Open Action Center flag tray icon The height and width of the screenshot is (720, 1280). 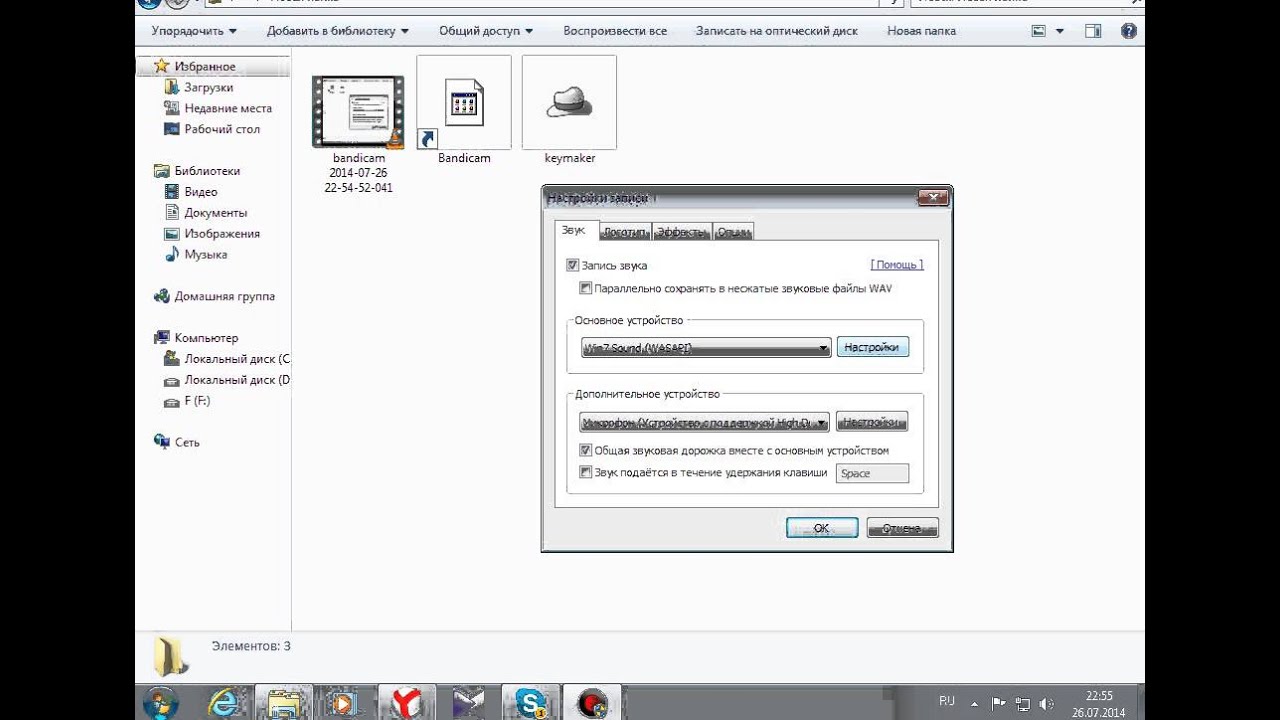(998, 703)
